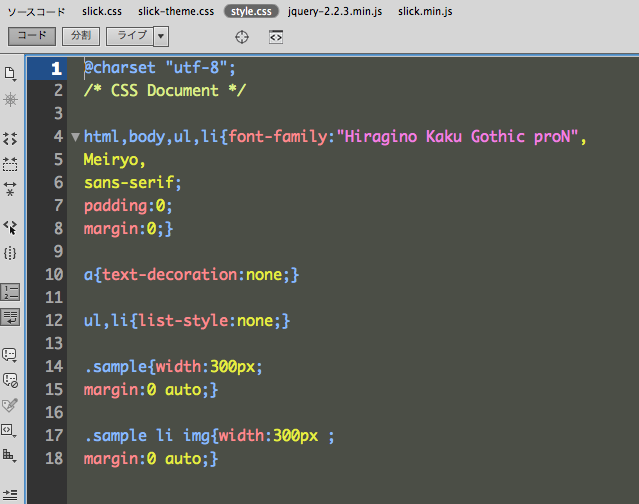Click the Meiryo, font name line
Viewport: 639px width, 504px height.
[x=115, y=160]
